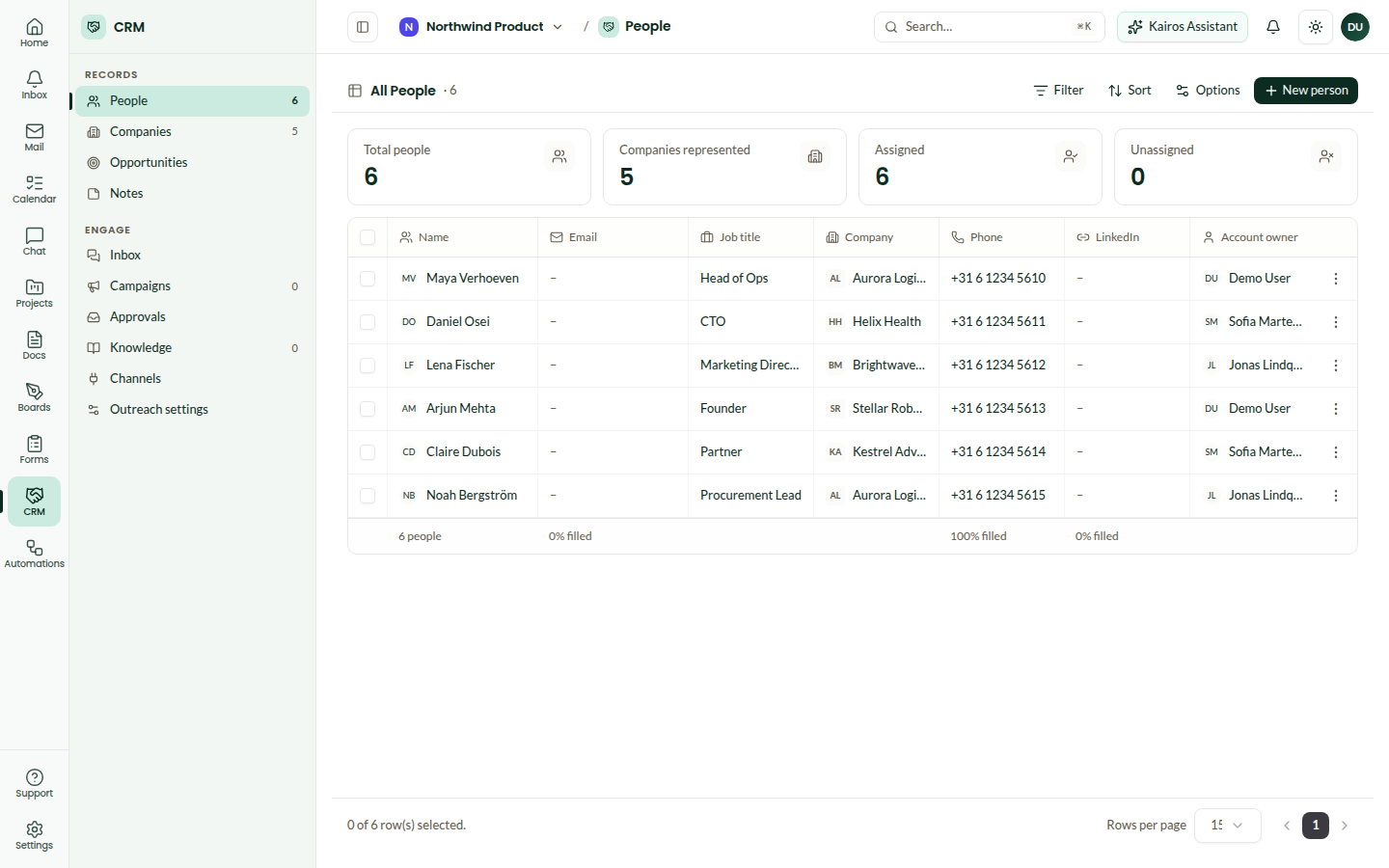Select all rows header checkbox

(368, 237)
